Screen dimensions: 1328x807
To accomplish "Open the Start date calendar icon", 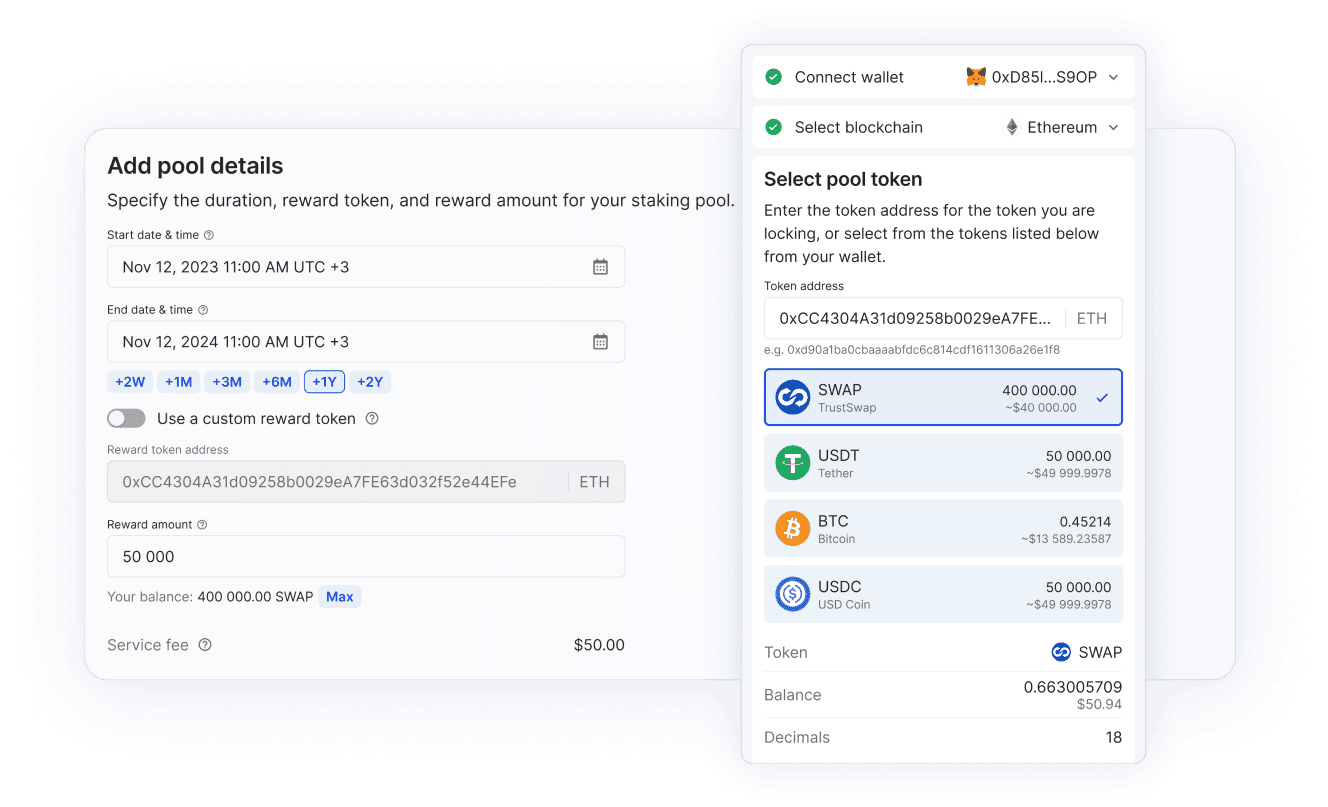I will 600,267.
